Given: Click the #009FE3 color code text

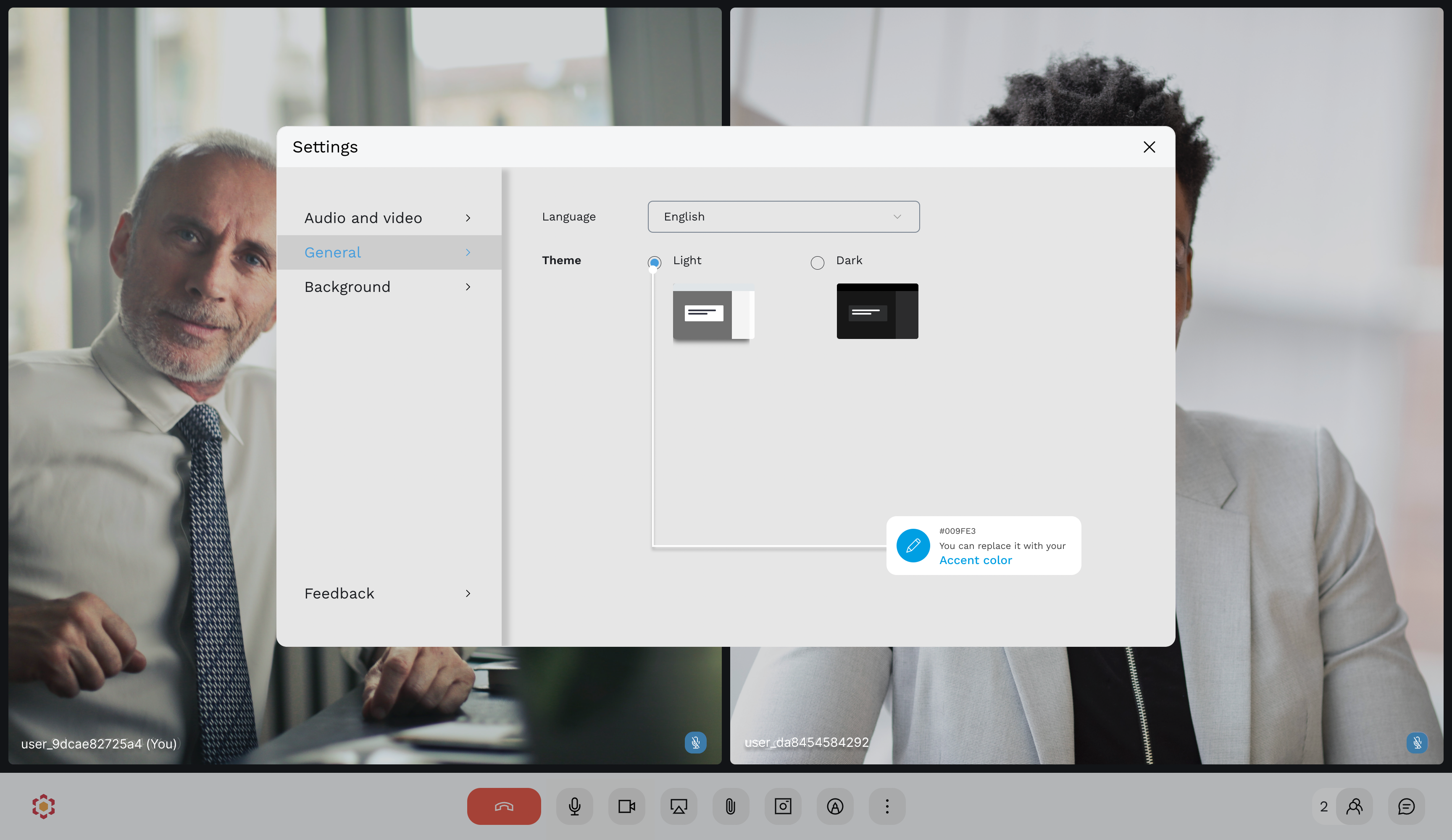Looking at the screenshot, I should 957,530.
